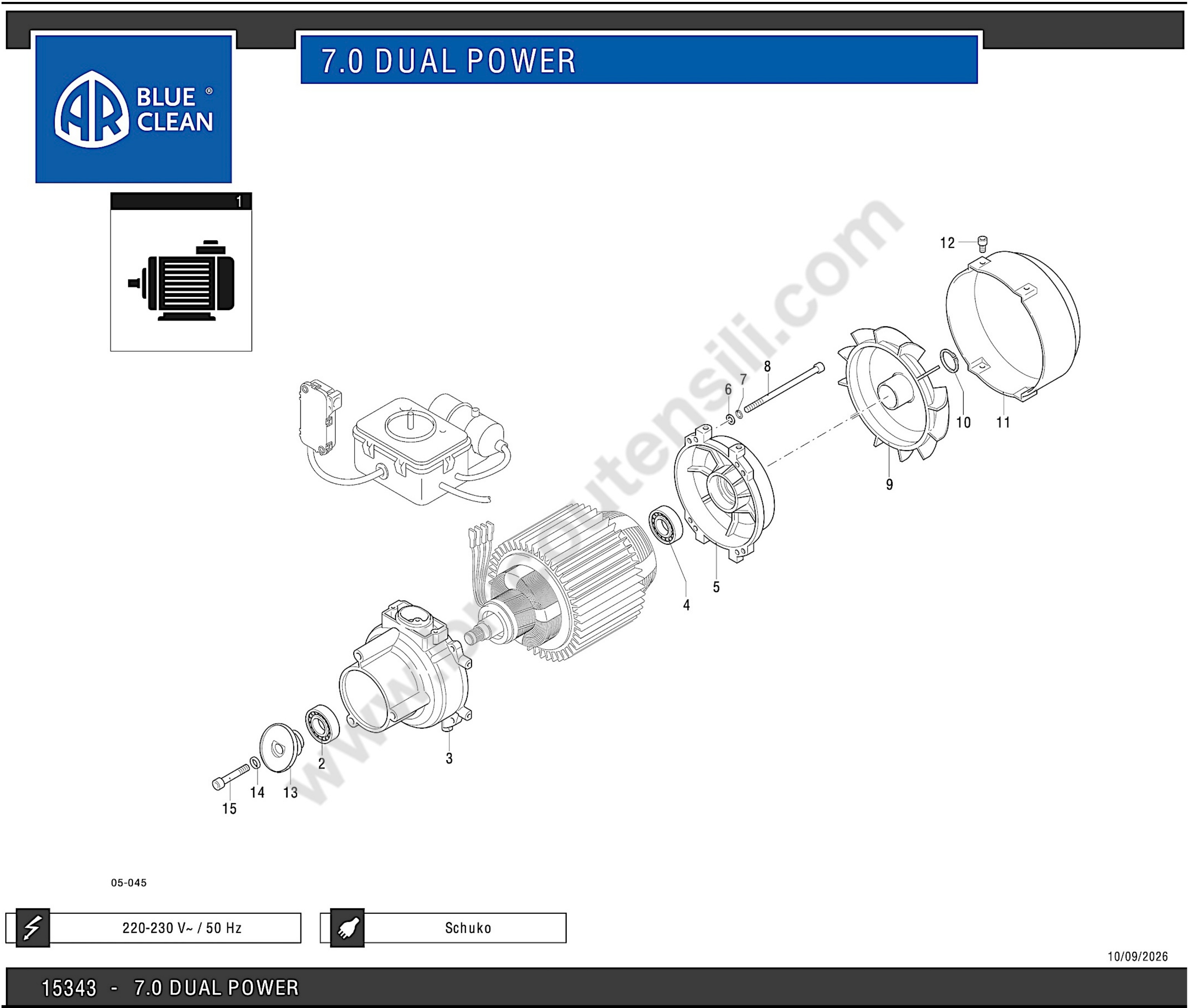Click part number label "5"
This screenshot has height=1008, width=1188.
click(x=716, y=587)
